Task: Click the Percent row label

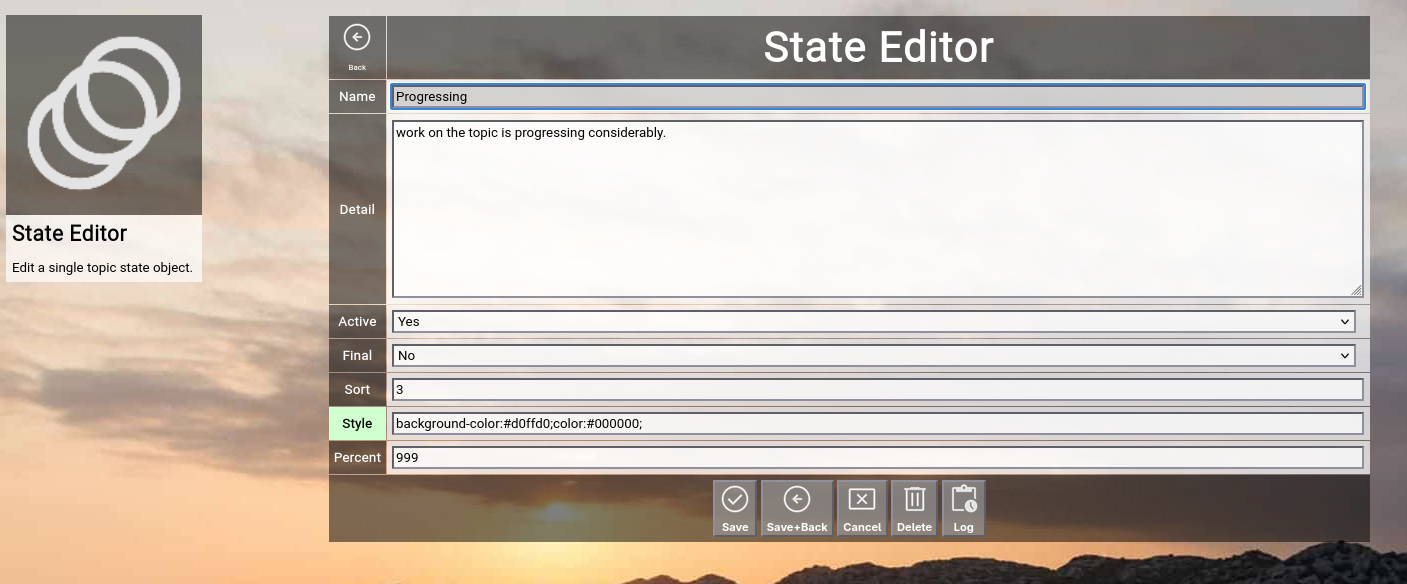Action: point(357,458)
